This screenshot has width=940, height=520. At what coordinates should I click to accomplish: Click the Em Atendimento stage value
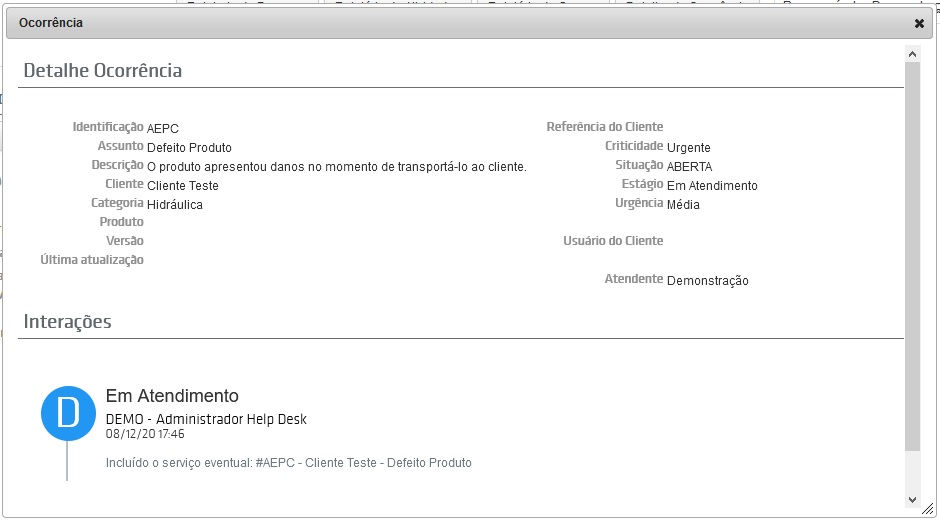coord(712,186)
